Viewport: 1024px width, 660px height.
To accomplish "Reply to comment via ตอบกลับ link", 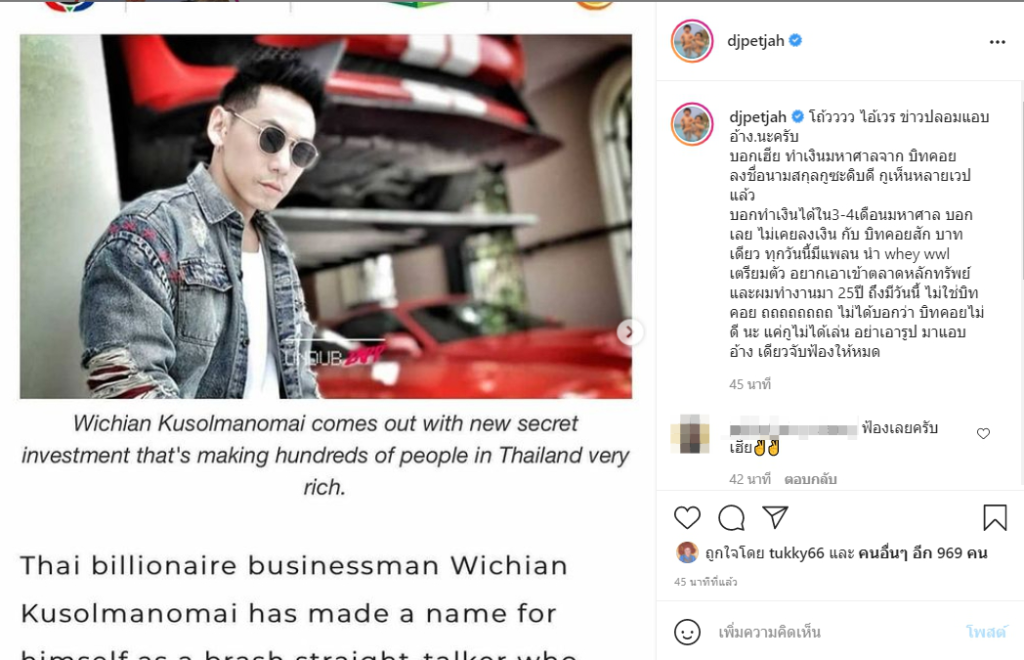I will [810, 479].
